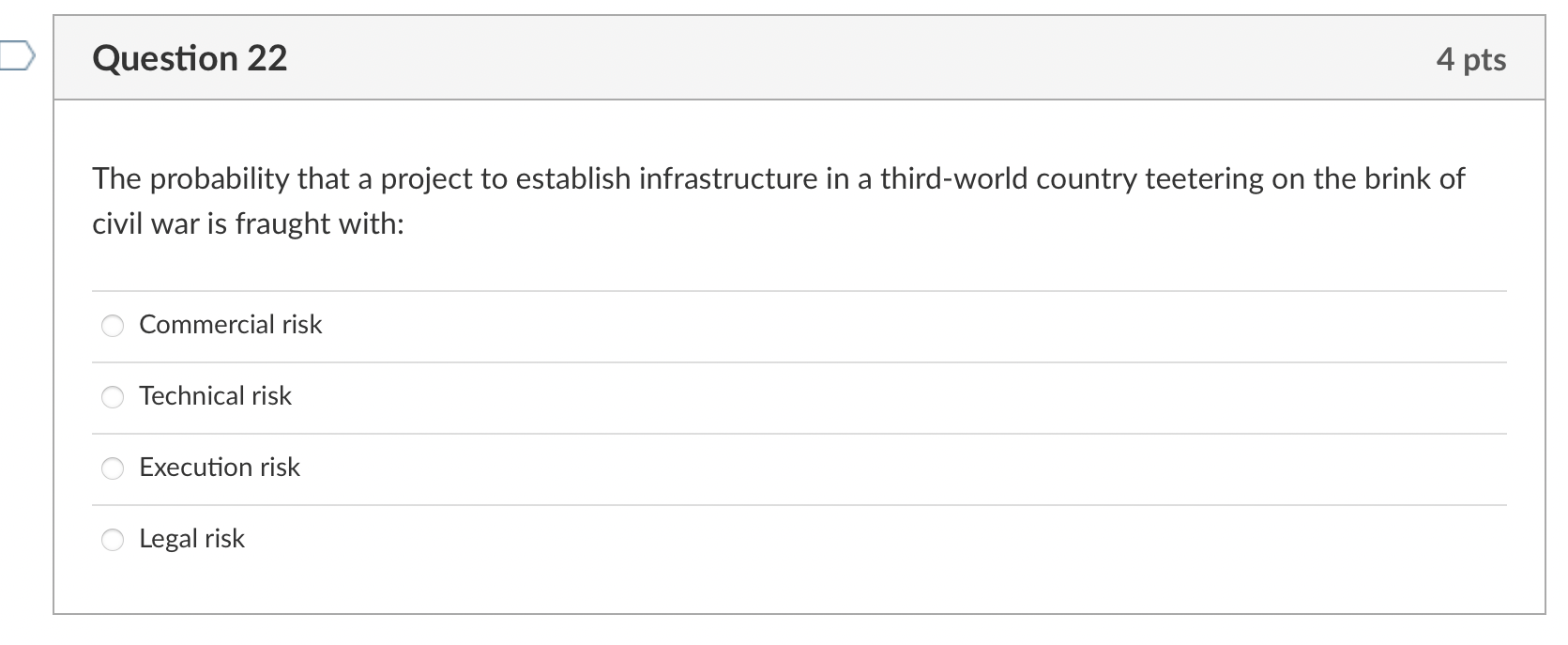The height and width of the screenshot is (645, 1568).
Task: Select the Execution risk radio button
Action: pos(112,468)
